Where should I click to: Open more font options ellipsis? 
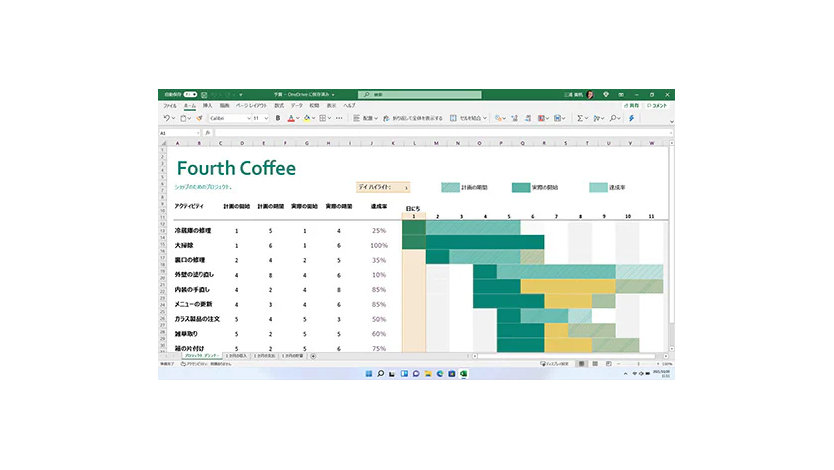pyautogui.click(x=339, y=118)
